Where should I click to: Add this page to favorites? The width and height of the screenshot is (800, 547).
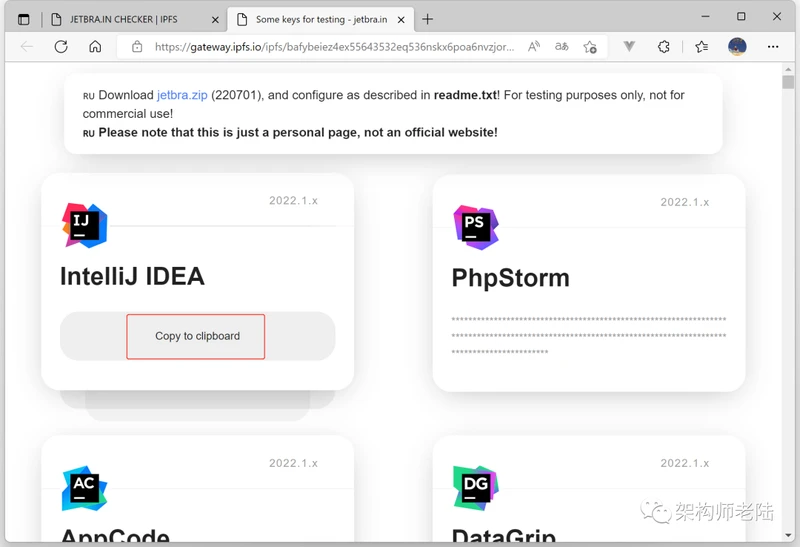pyautogui.click(x=590, y=47)
